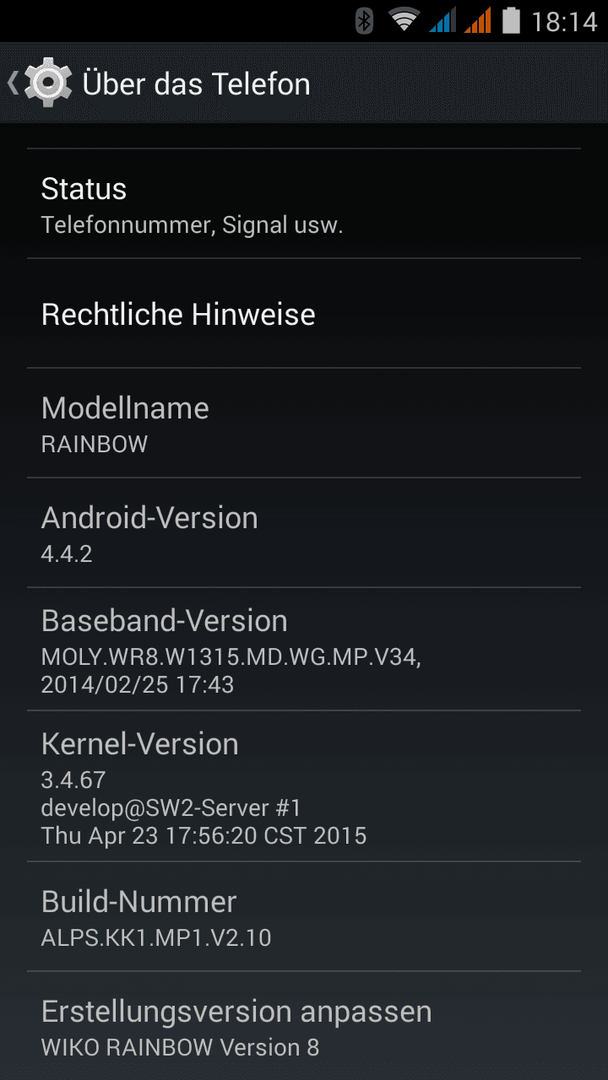Screen dimensions: 608x1080
Task: Tap the Wi-Fi signal icon
Action: point(404,20)
